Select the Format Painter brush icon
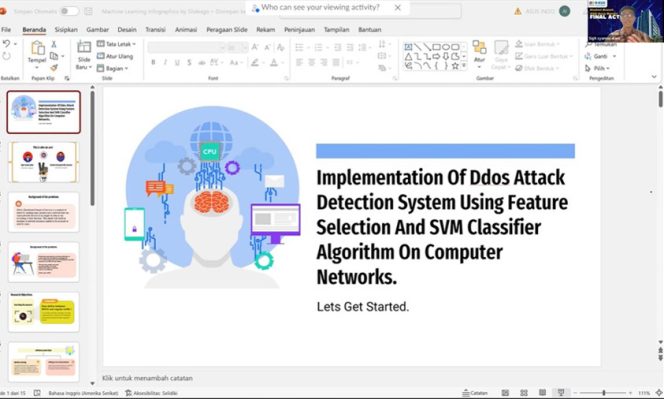Viewport: 664px width, 399px height. pyautogui.click(x=54, y=68)
